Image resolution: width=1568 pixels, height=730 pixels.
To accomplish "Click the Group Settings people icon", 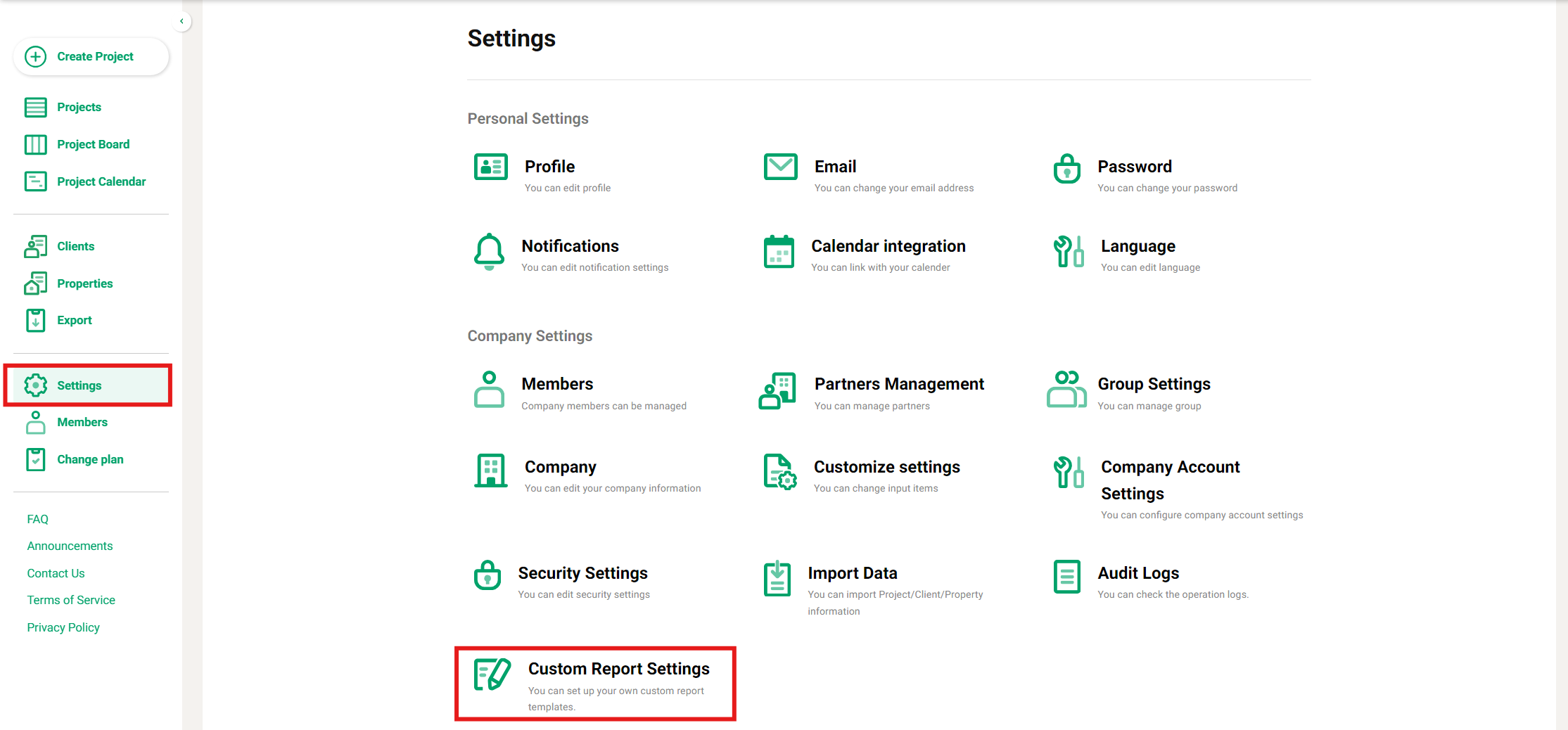I will click(x=1066, y=390).
